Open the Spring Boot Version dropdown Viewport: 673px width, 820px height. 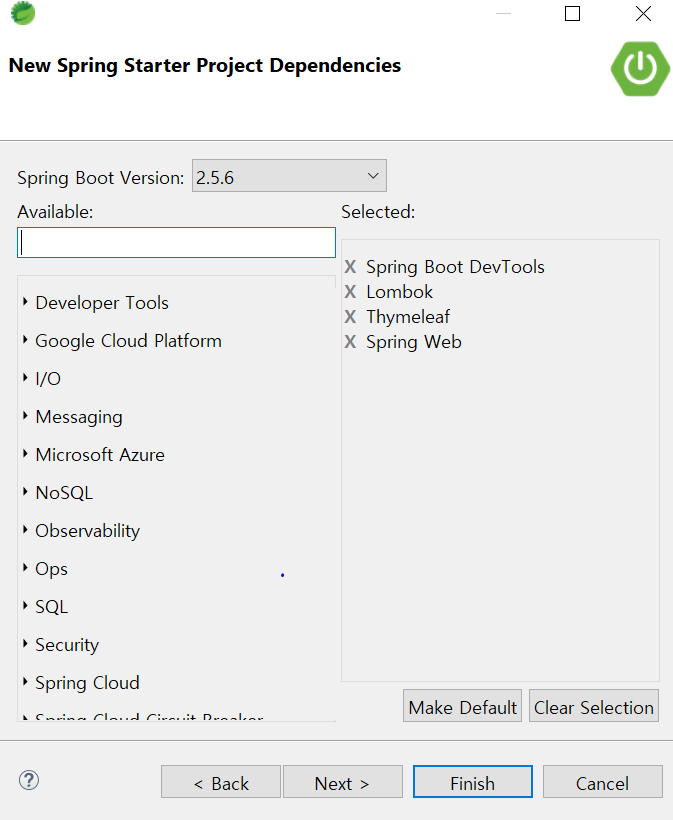point(289,176)
